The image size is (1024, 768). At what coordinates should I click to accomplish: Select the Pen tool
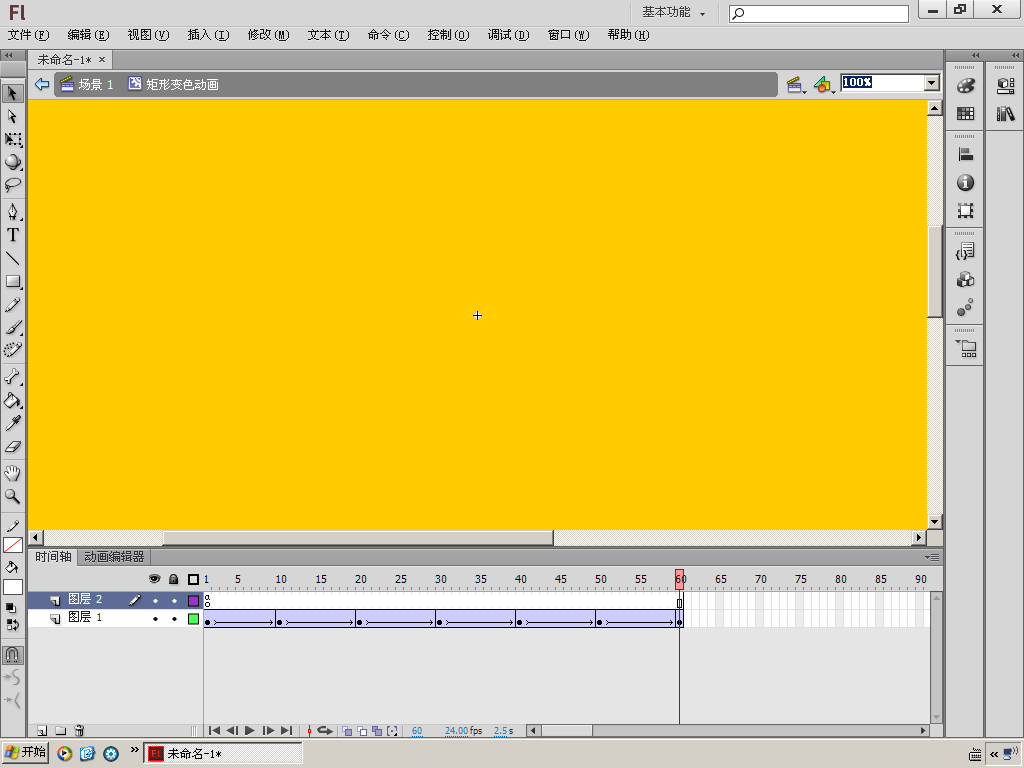click(12, 212)
